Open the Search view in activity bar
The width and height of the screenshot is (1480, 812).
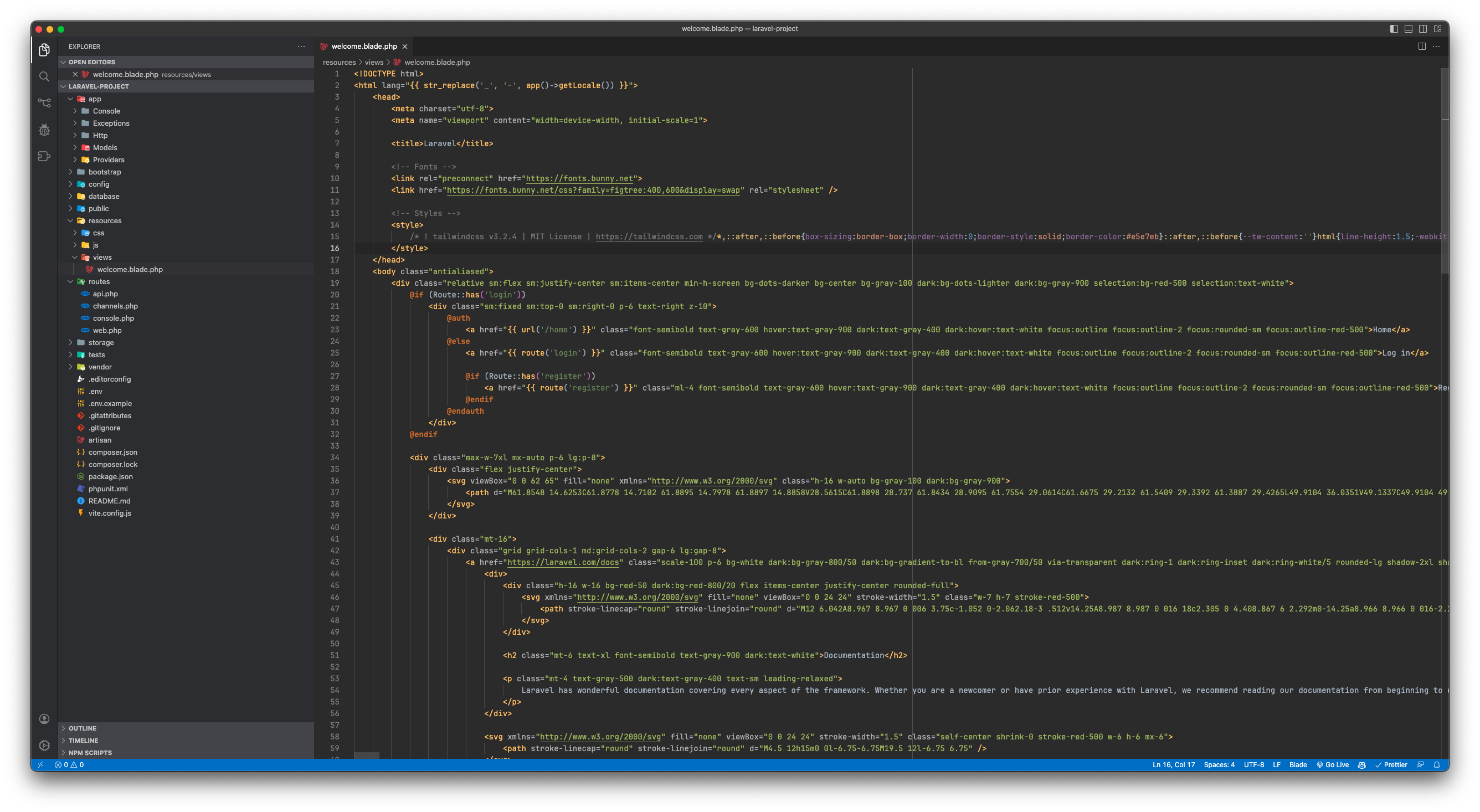(x=44, y=76)
